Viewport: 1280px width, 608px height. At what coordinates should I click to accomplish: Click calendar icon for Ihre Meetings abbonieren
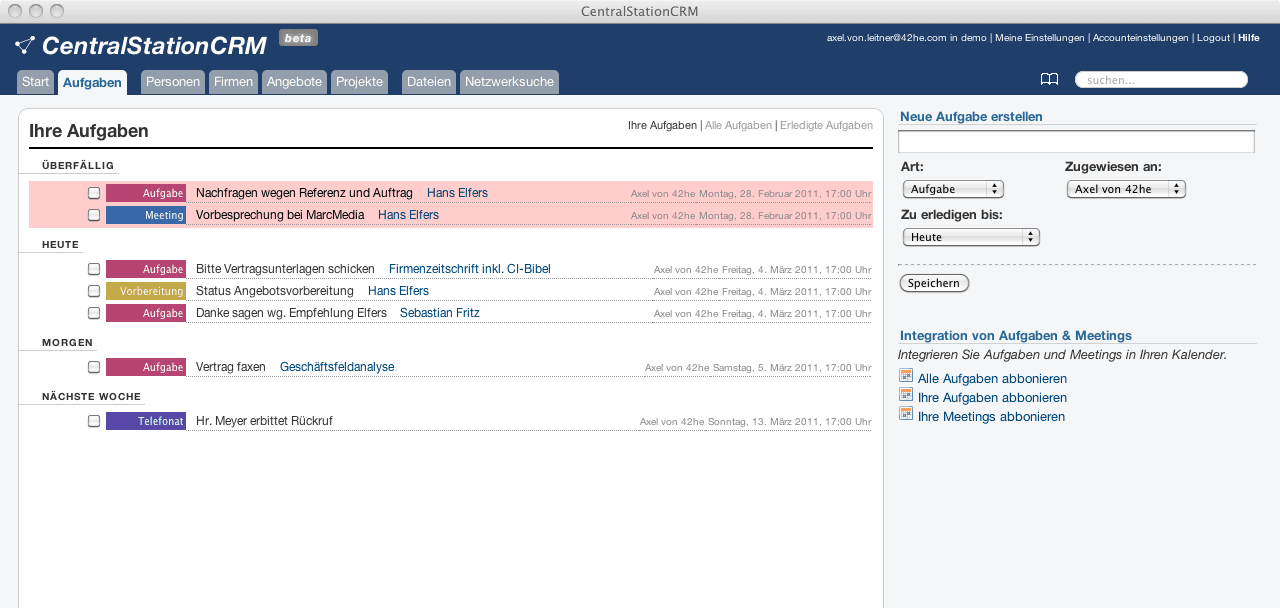point(906,414)
